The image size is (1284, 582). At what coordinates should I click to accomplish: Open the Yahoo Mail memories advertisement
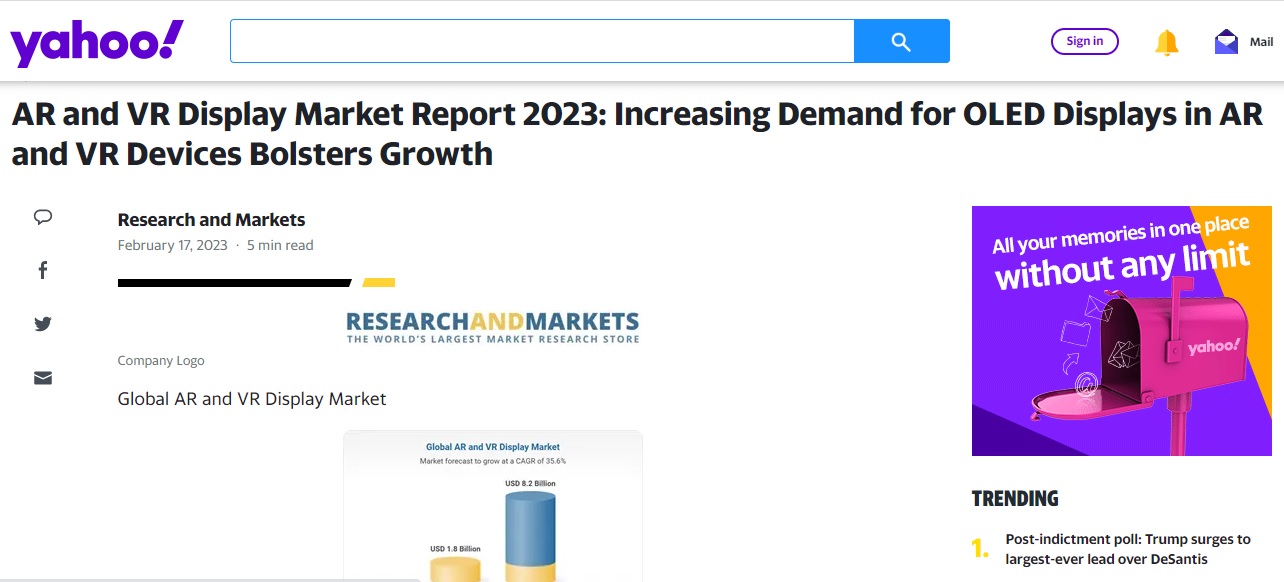[x=1121, y=331]
